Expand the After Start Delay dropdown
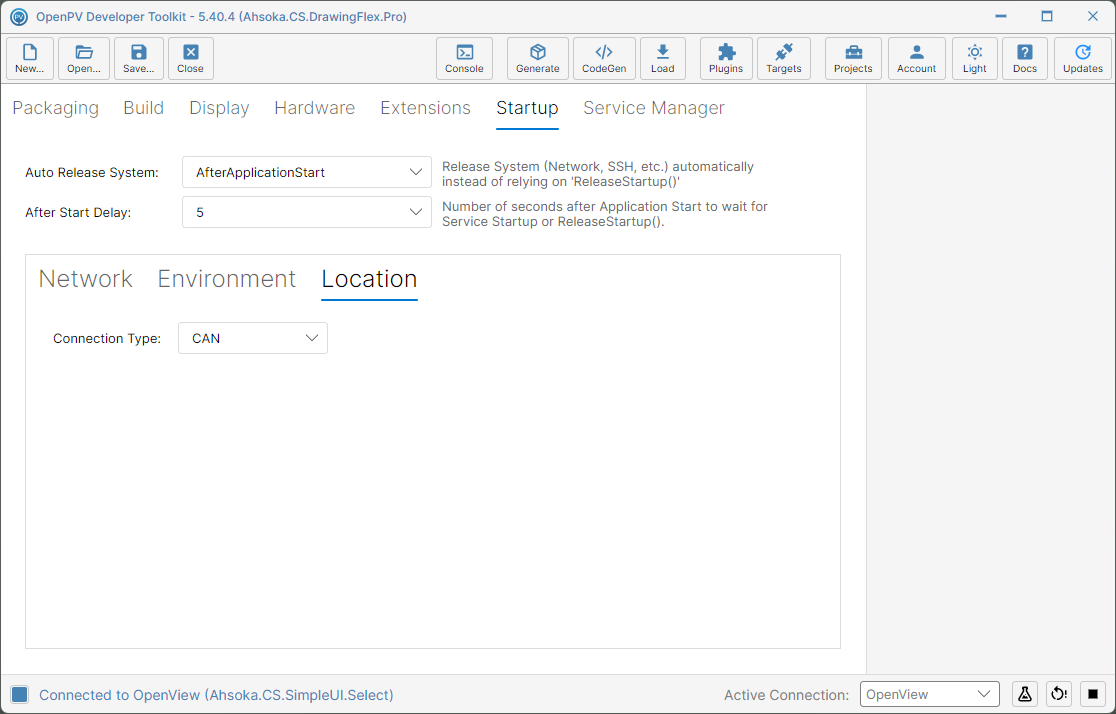Viewport: 1116px width, 714px height. [x=307, y=212]
